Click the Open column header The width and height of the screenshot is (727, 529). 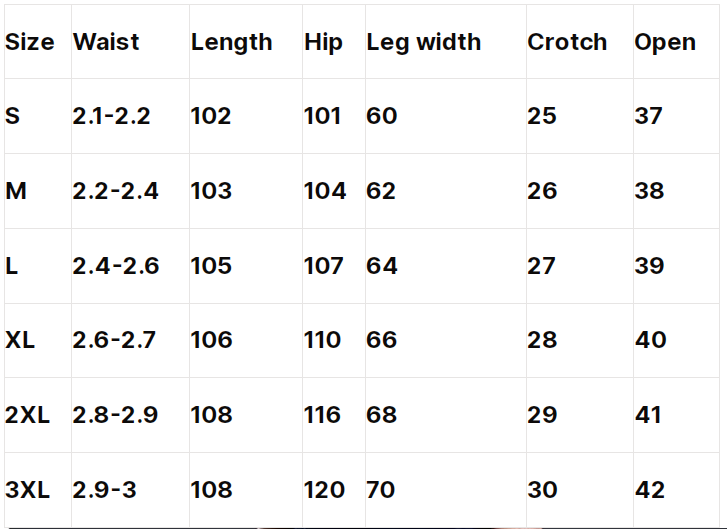665,43
